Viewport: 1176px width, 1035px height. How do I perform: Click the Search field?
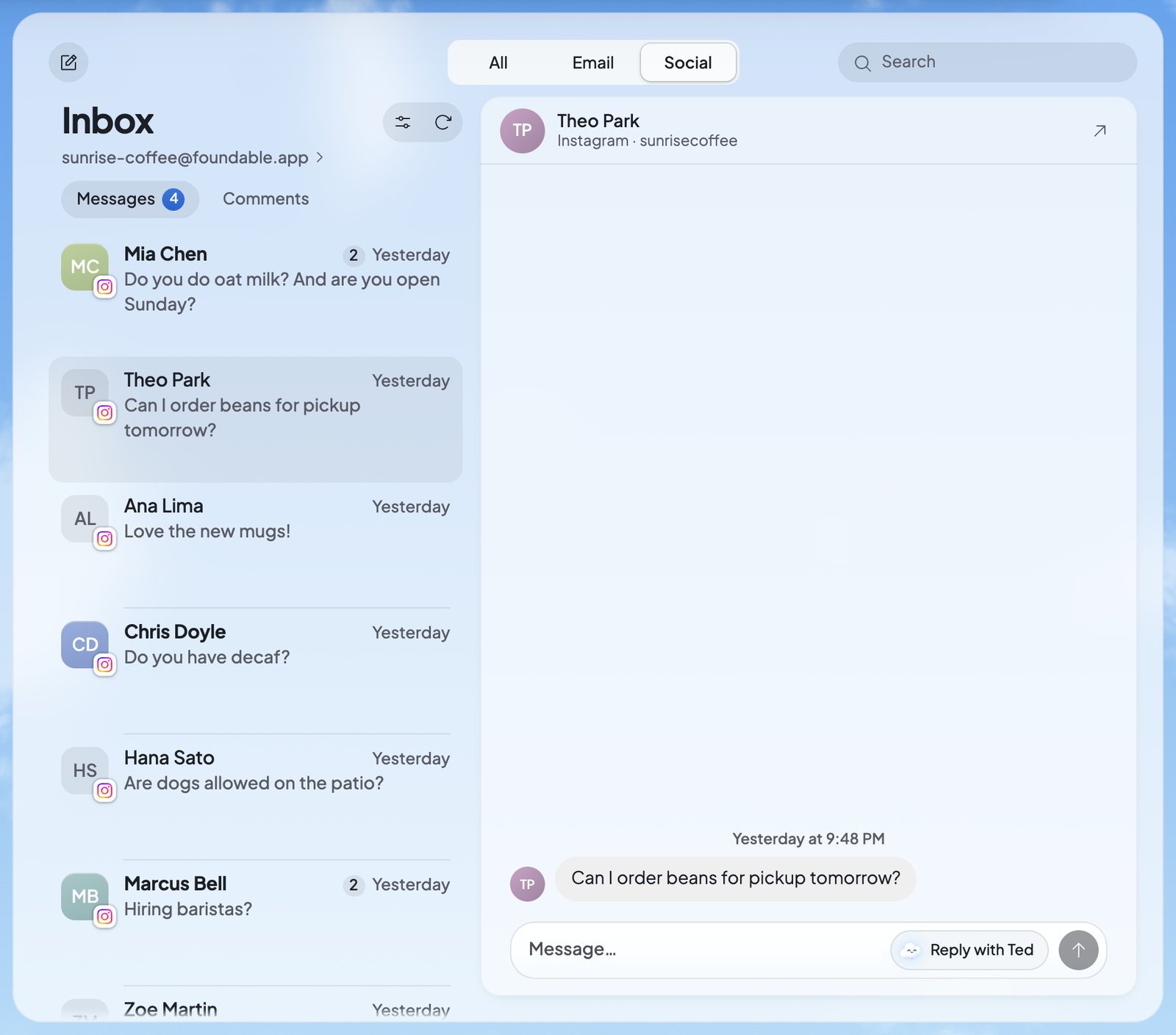click(x=987, y=62)
